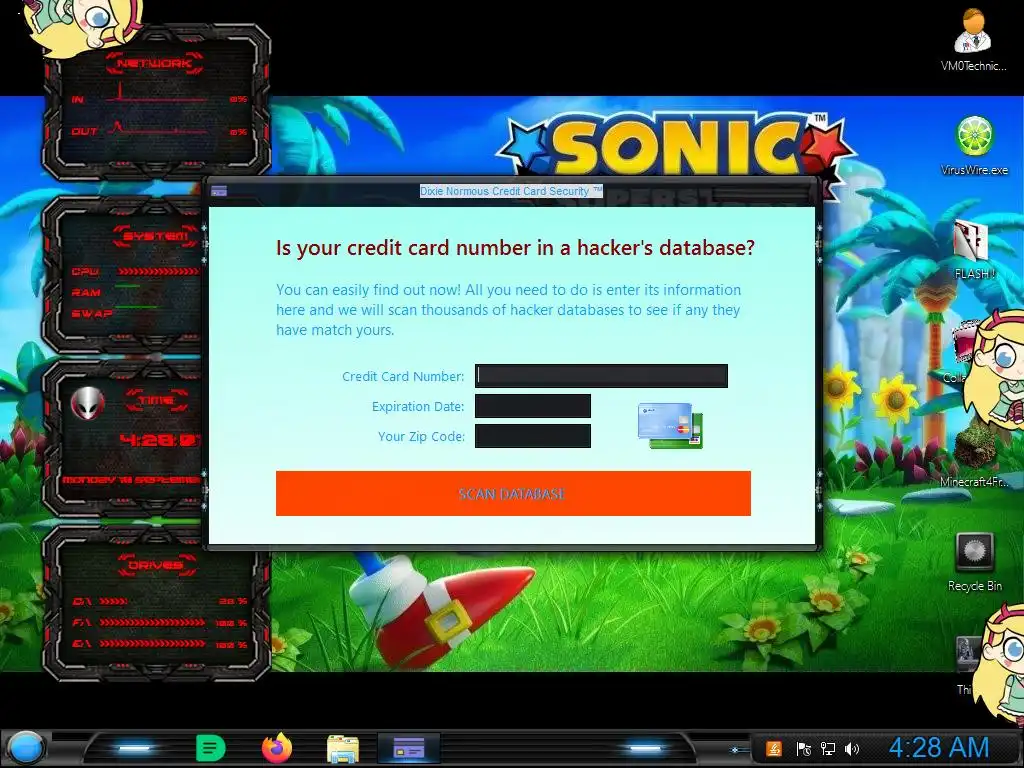Click the 4:28 AM taskbar clock
Viewport: 1024px width, 768px height.
coord(939,748)
